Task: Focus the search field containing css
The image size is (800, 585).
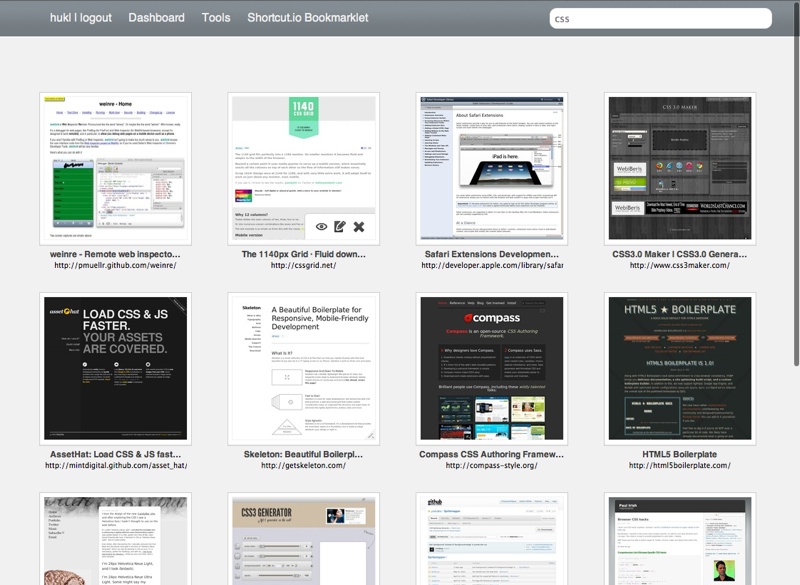Action: 660,19
